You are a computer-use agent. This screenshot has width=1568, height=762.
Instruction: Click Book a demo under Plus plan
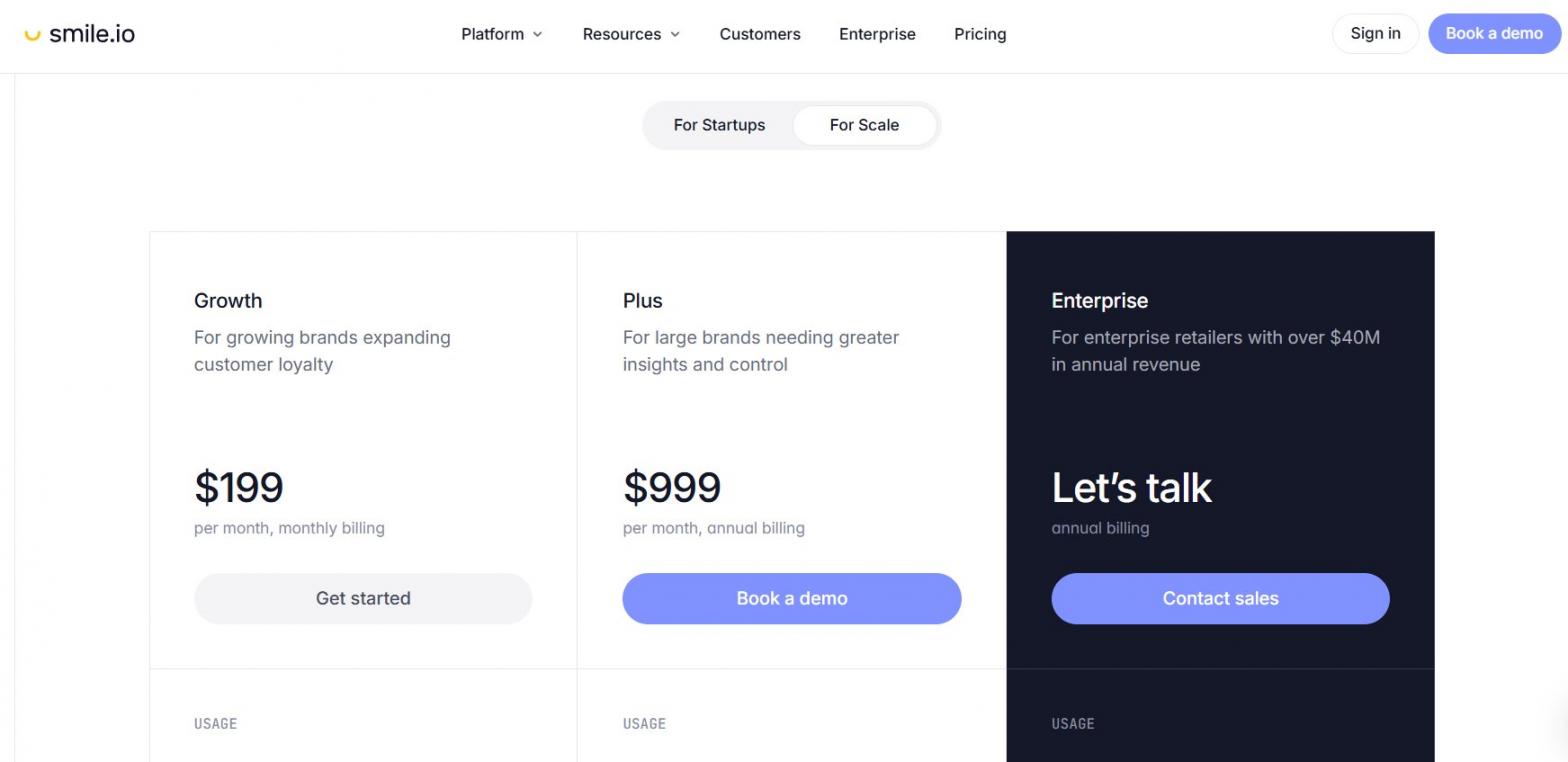click(791, 598)
